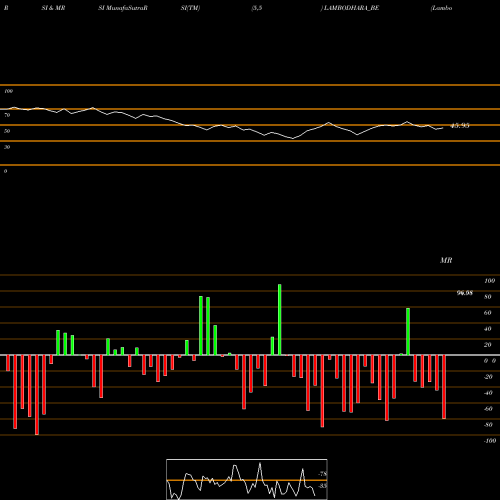
Task: Click the 'MR' panel title
Action: click(x=446, y=260)
